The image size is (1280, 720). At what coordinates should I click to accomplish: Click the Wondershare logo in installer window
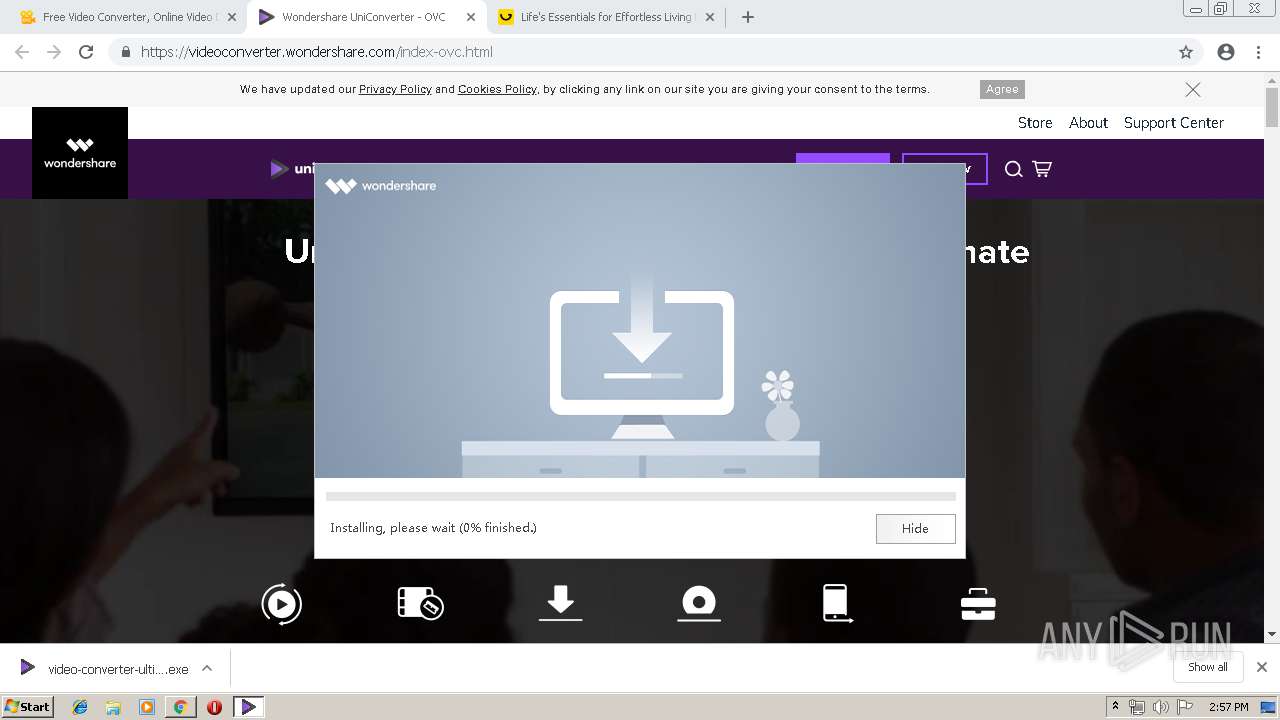[x=381, y=186]
